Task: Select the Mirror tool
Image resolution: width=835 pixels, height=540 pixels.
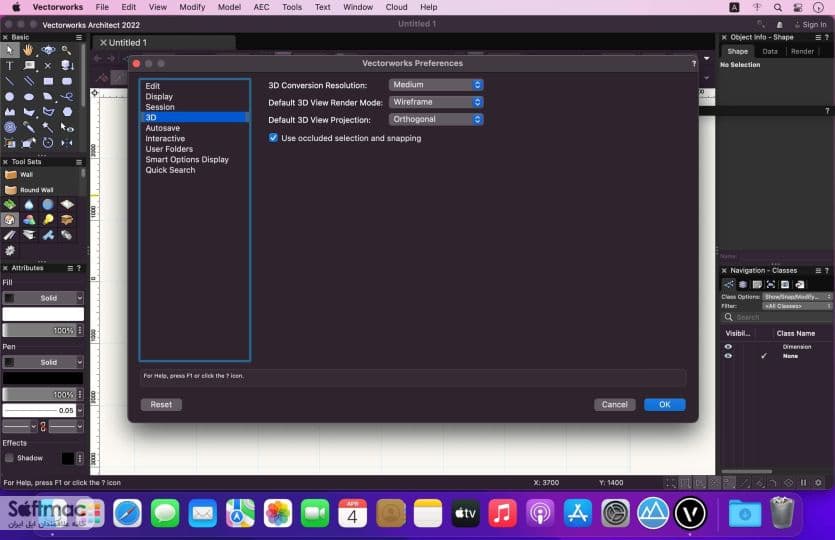Action: 67,143
